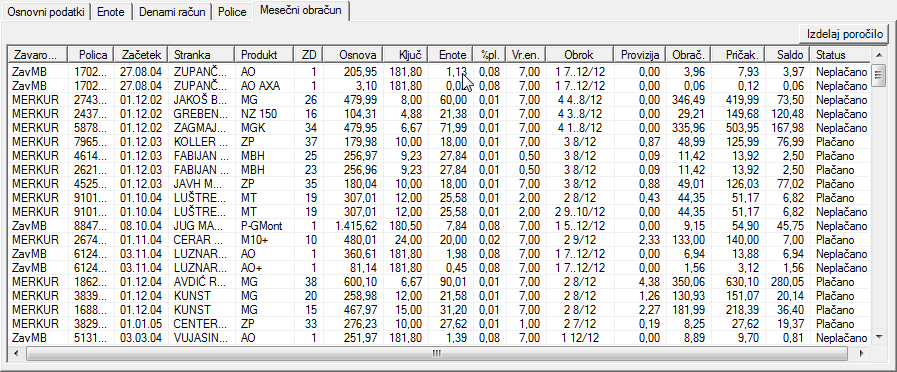Click product cell P-GMont

(x=262, y=225)
